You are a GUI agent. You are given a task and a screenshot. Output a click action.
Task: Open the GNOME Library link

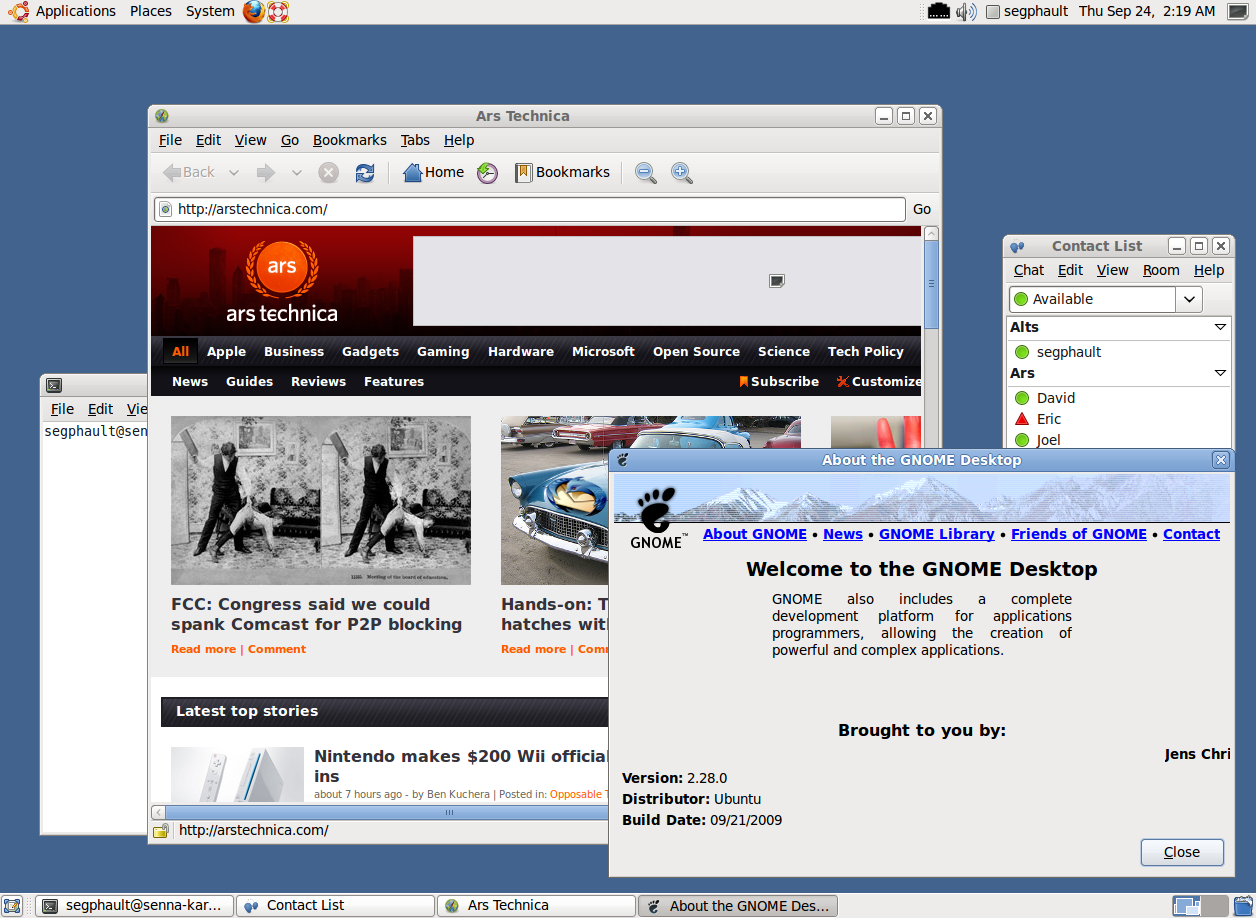coord(937,534)
